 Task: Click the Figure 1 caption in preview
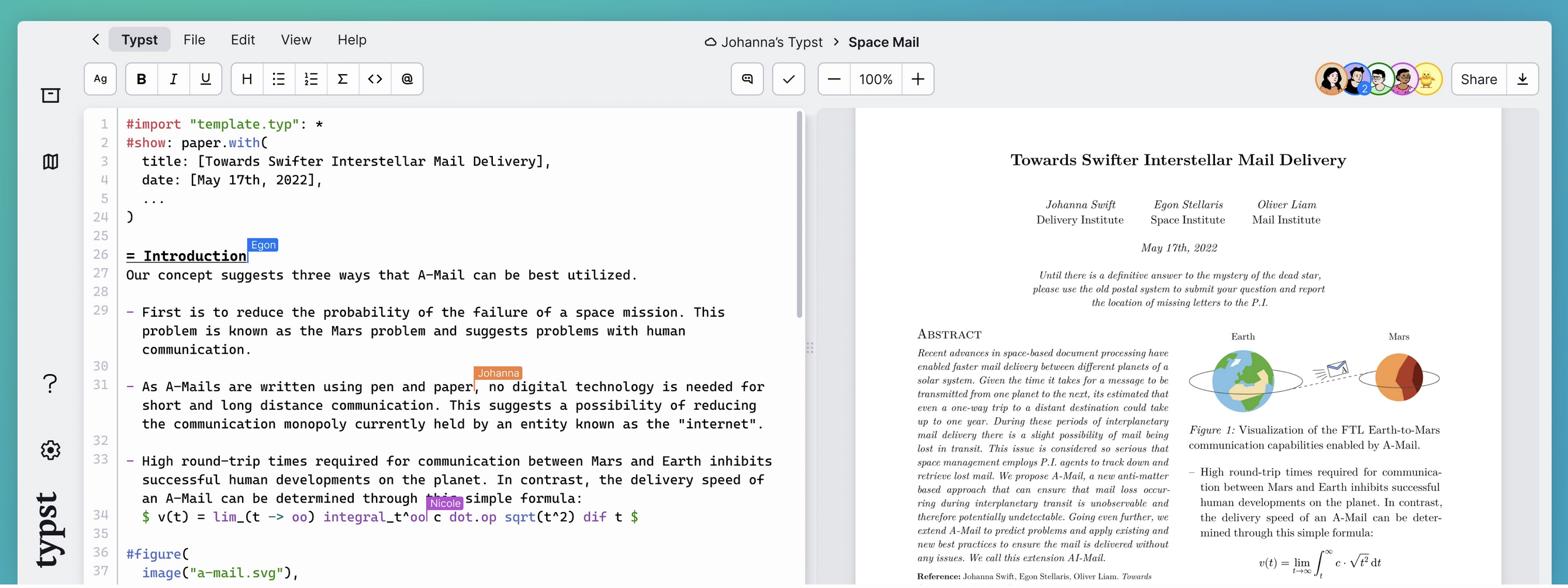1314,438
